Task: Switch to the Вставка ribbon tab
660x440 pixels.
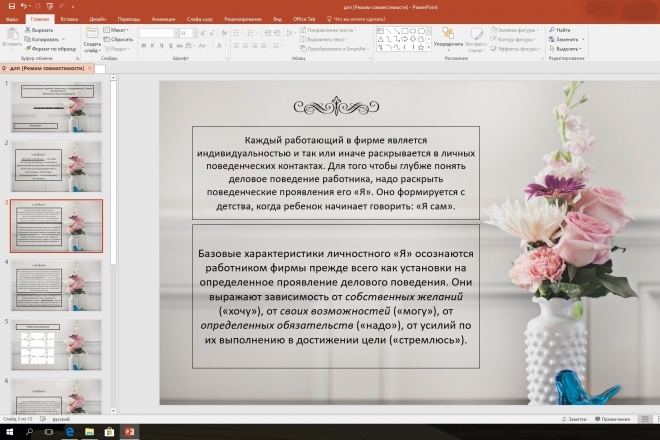Action: [69, 19]
